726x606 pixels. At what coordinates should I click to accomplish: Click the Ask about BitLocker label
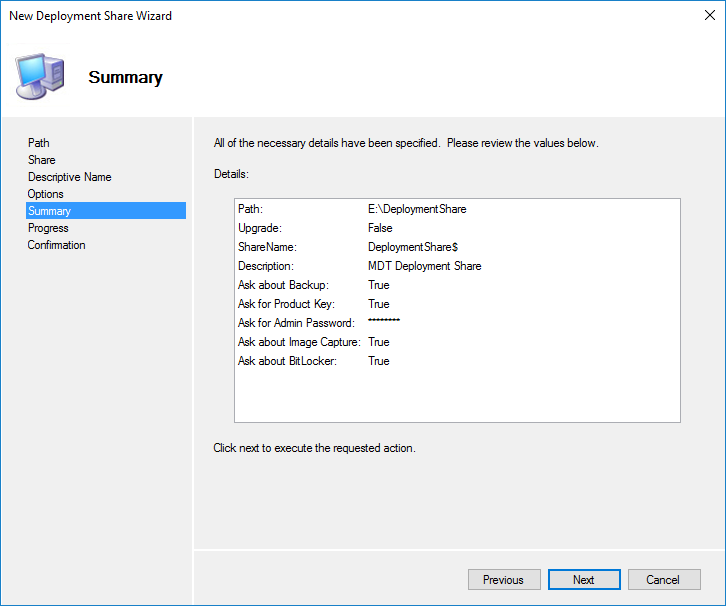[287, 361]
